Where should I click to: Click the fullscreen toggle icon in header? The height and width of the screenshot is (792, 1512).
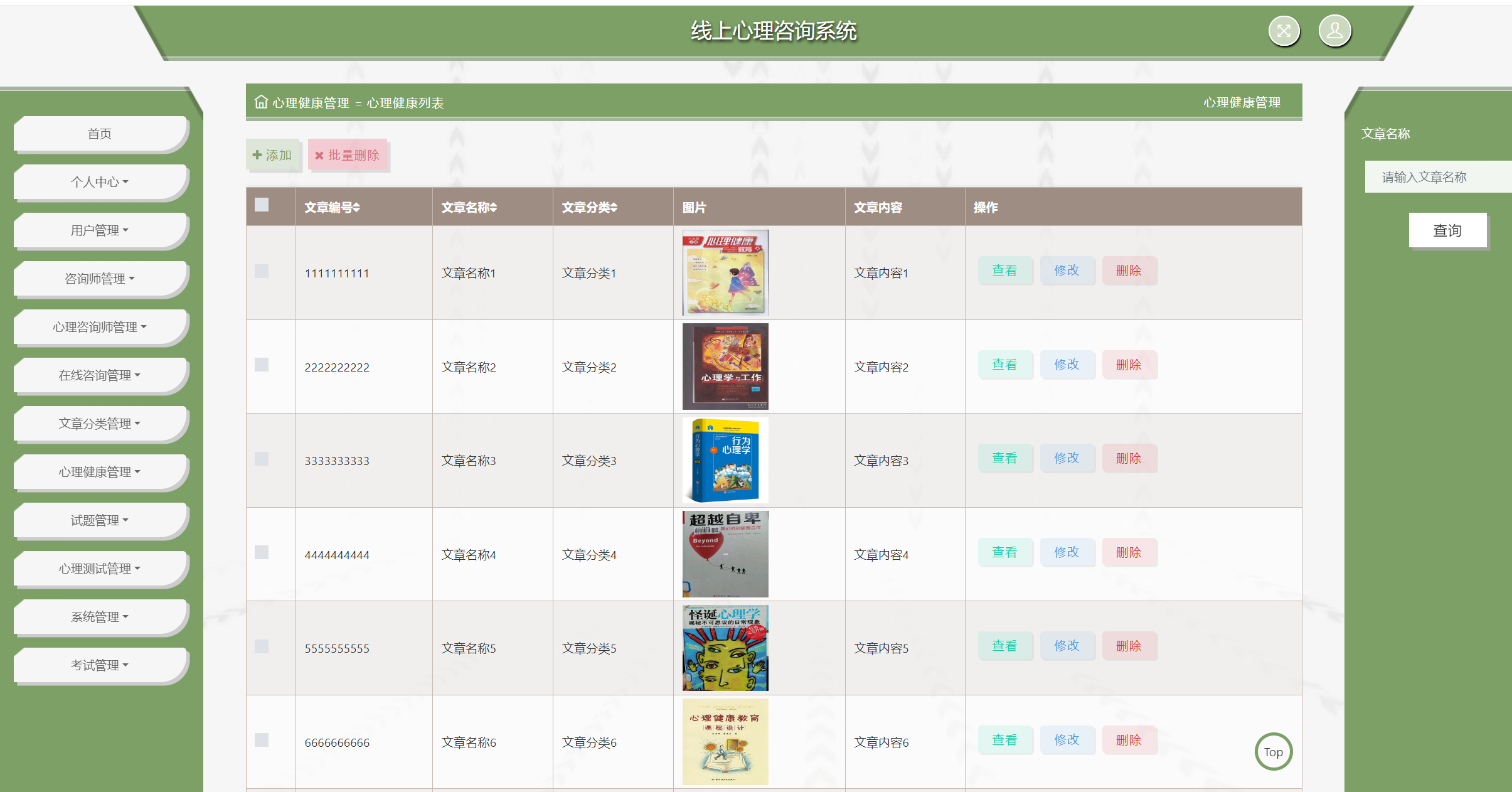click(x=1284, y=31)
